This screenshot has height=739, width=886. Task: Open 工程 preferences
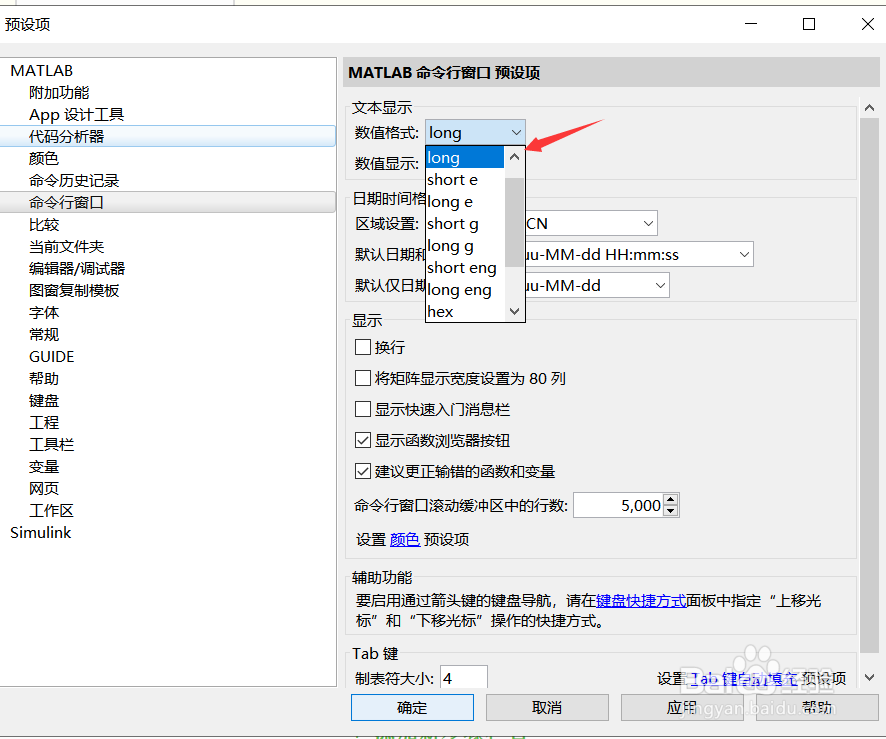44,423
